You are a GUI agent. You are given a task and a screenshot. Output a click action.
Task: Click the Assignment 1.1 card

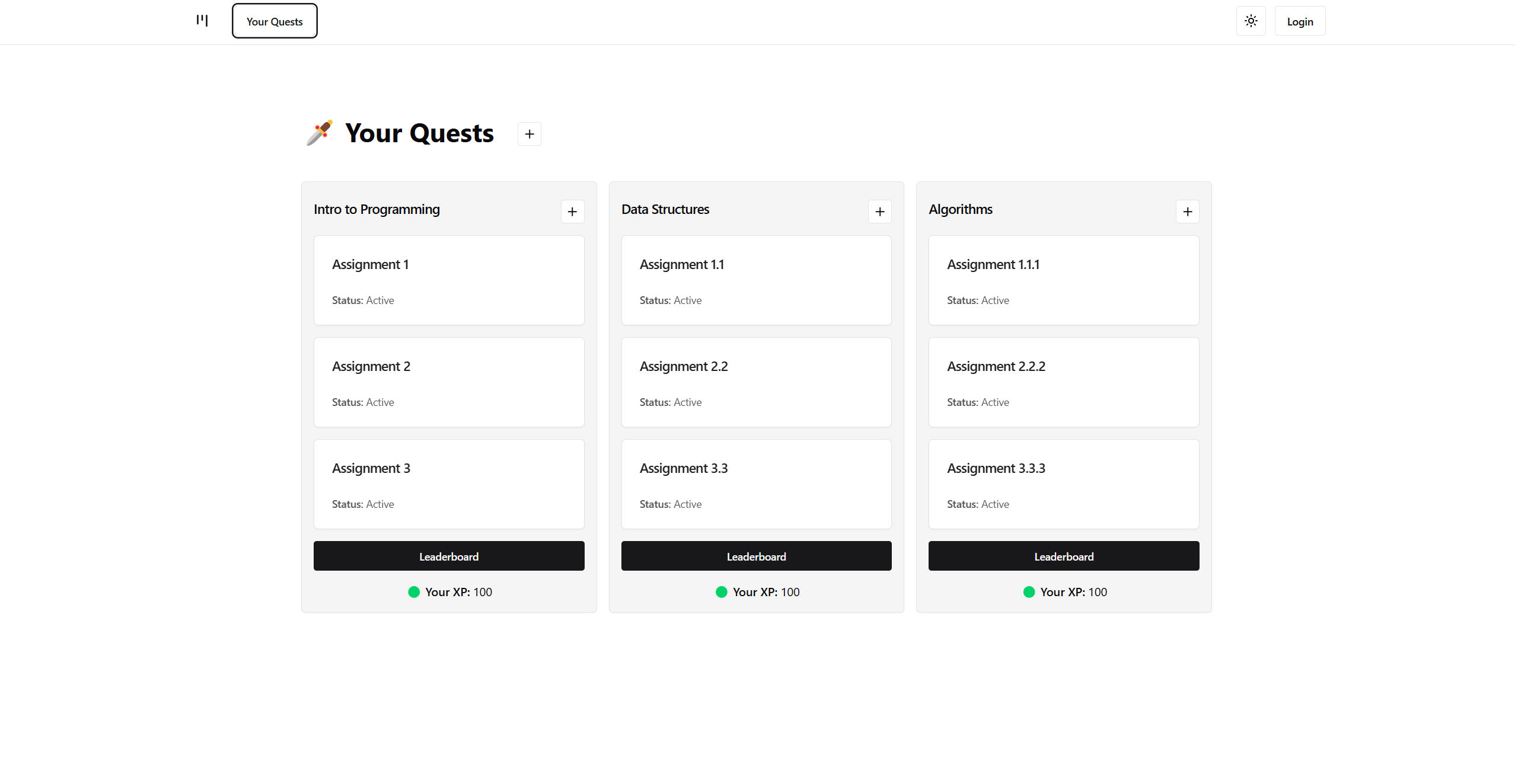coord(756,280)
